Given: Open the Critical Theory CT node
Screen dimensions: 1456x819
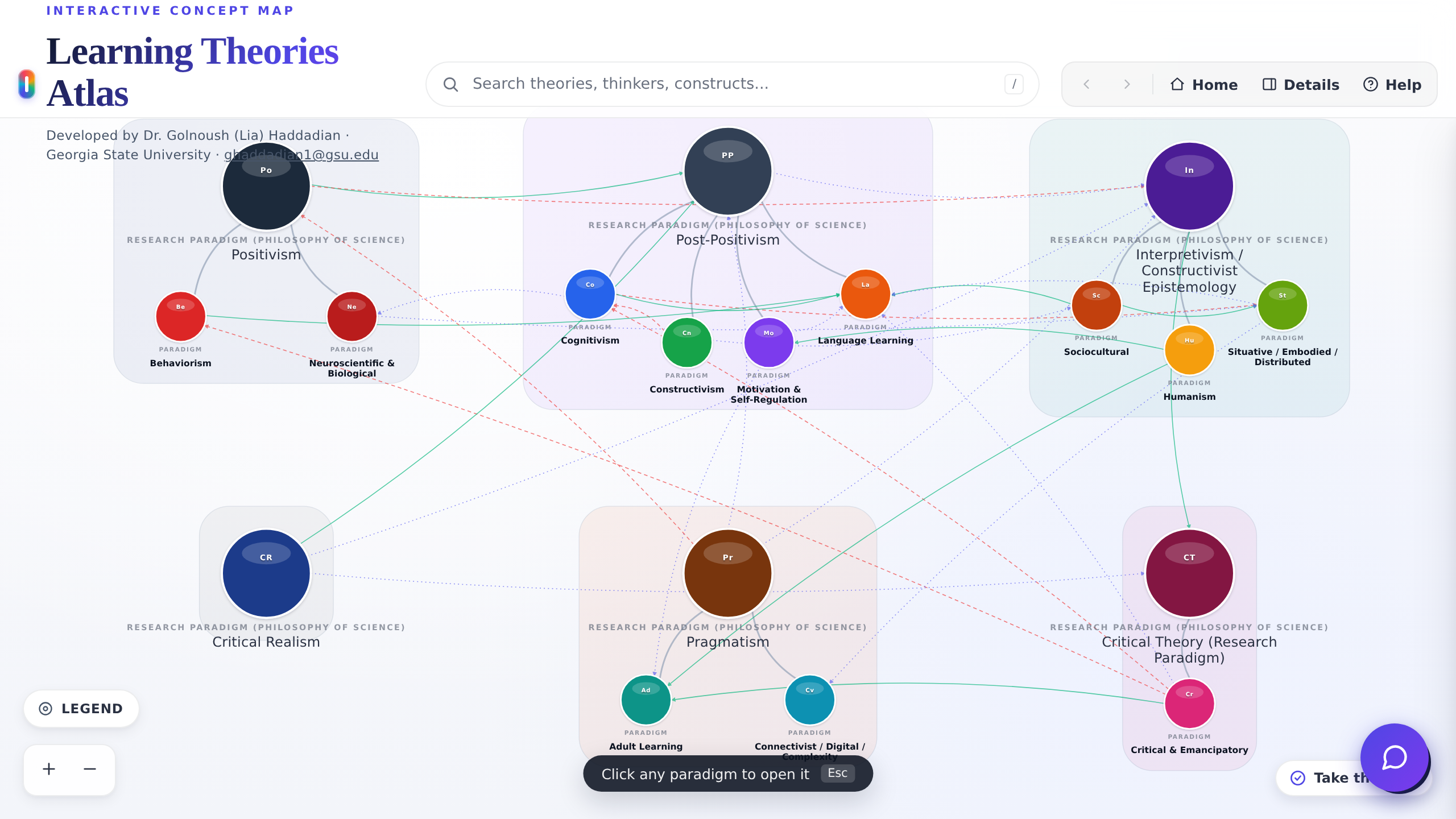Looking at the screenshot, I should coord(1189,573).
